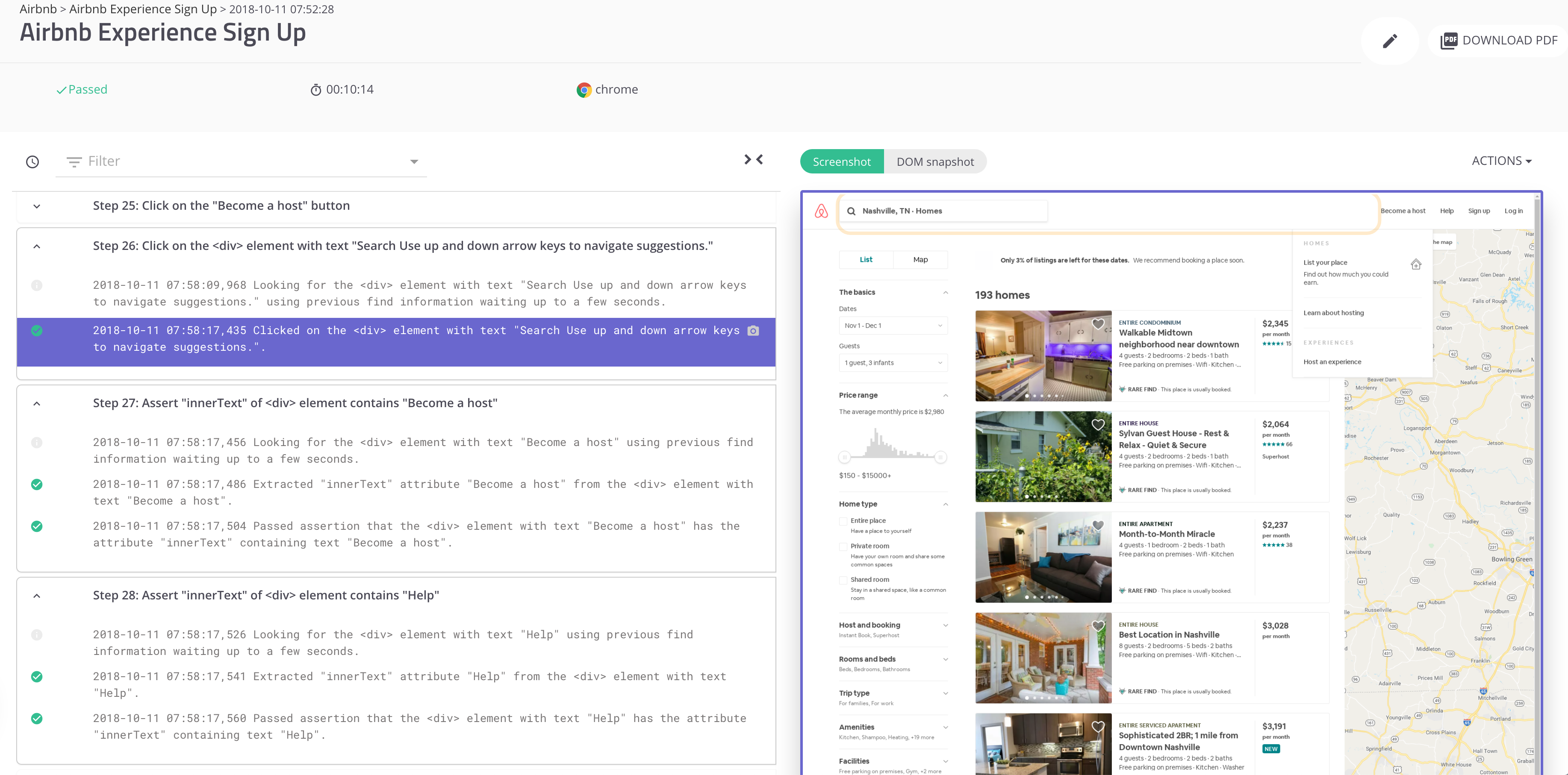The image size is (1568, 775).
Task: Click the heart on Sylvan Guest House listing
Action: click(1097, 425)
